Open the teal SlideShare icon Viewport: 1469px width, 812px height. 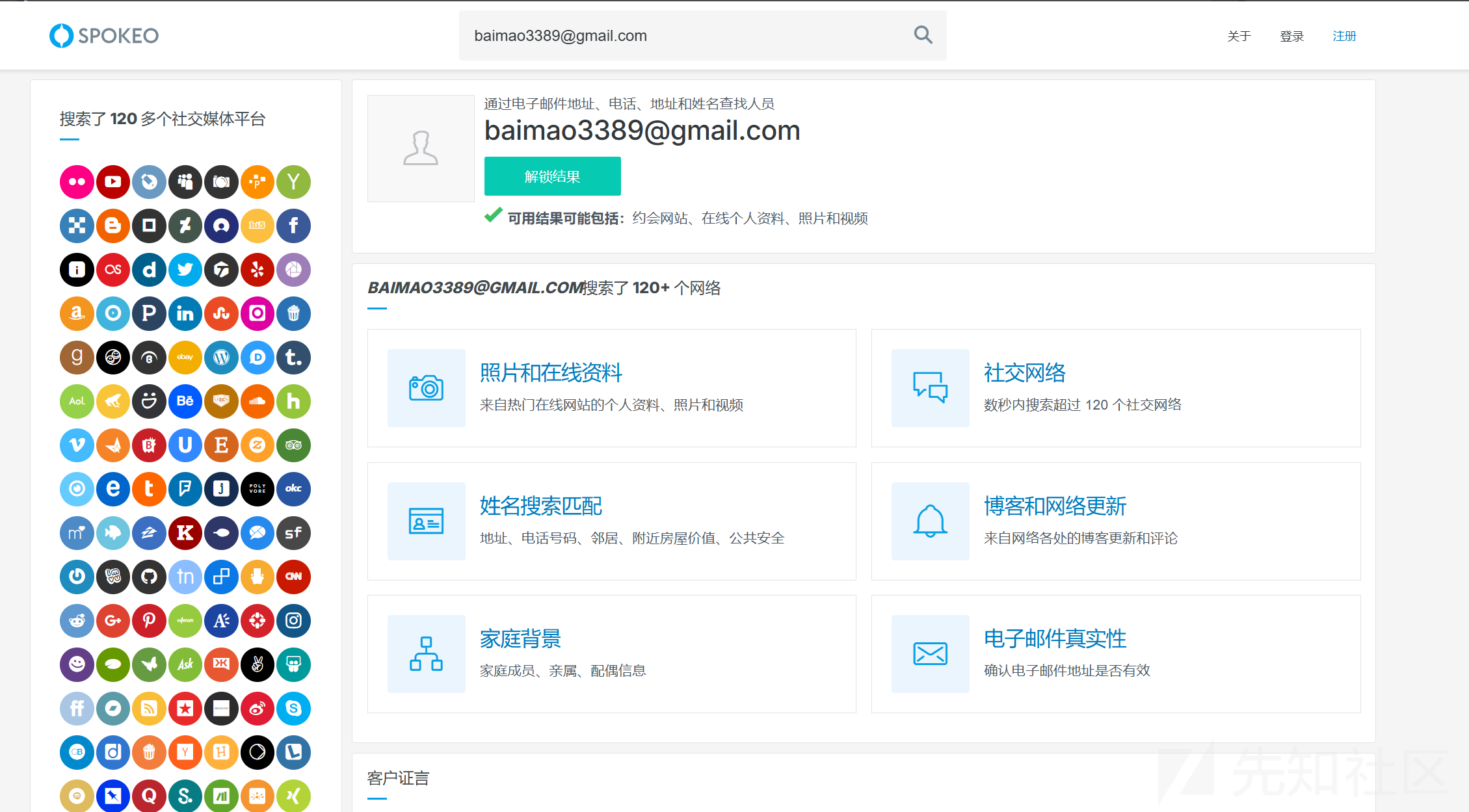293,664
